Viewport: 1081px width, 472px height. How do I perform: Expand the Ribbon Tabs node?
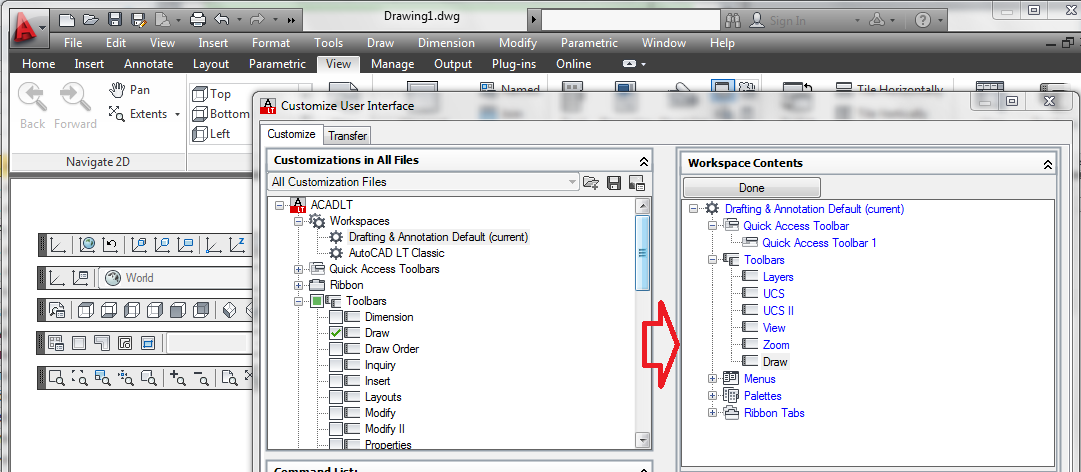[x=713, y=413]
